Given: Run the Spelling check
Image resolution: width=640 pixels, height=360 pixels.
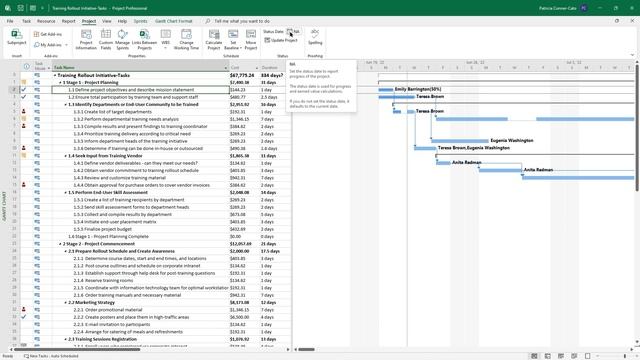Looking at the screenshot, I should [315, 37].
